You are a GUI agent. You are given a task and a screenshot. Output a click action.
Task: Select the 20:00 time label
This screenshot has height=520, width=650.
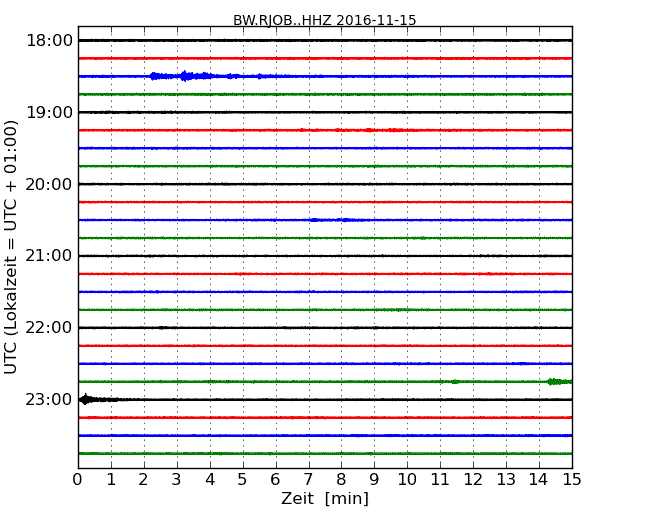(x=49, y=184)
